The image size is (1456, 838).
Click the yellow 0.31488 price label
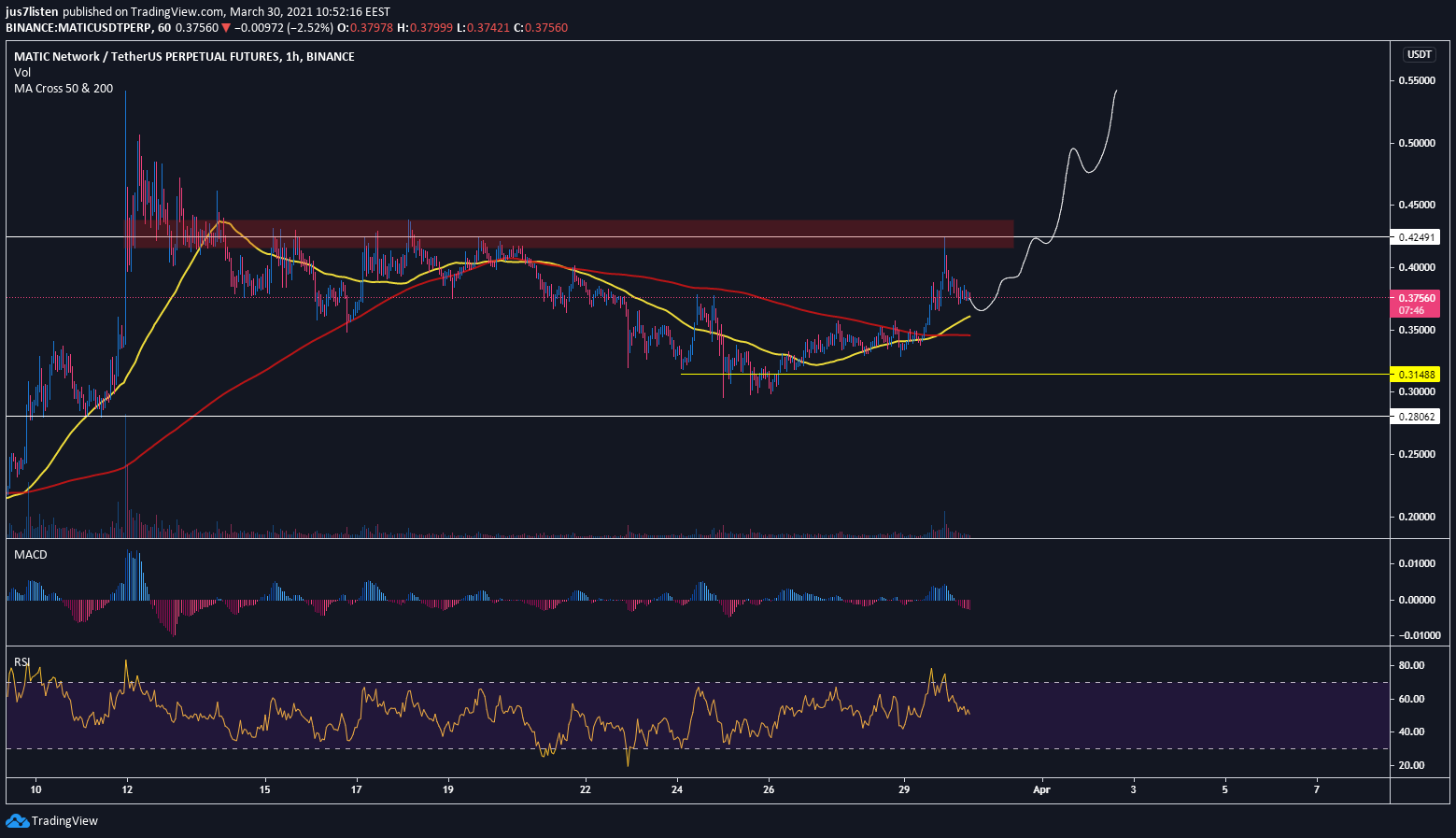[x=1415, y=374]
